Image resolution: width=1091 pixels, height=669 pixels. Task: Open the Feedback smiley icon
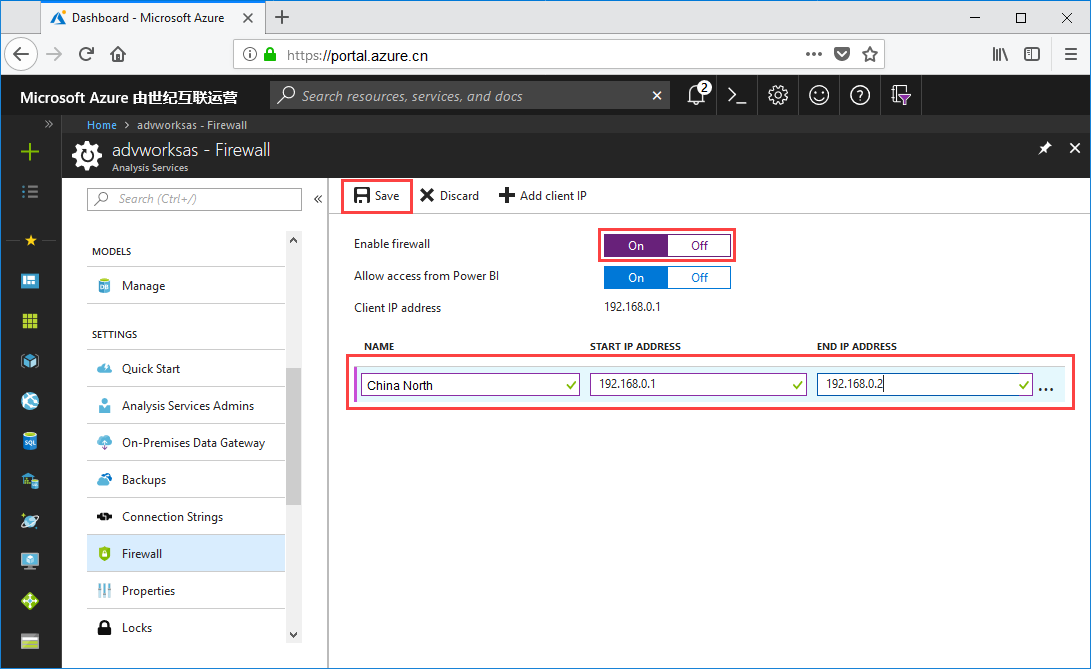coord(819,95)
